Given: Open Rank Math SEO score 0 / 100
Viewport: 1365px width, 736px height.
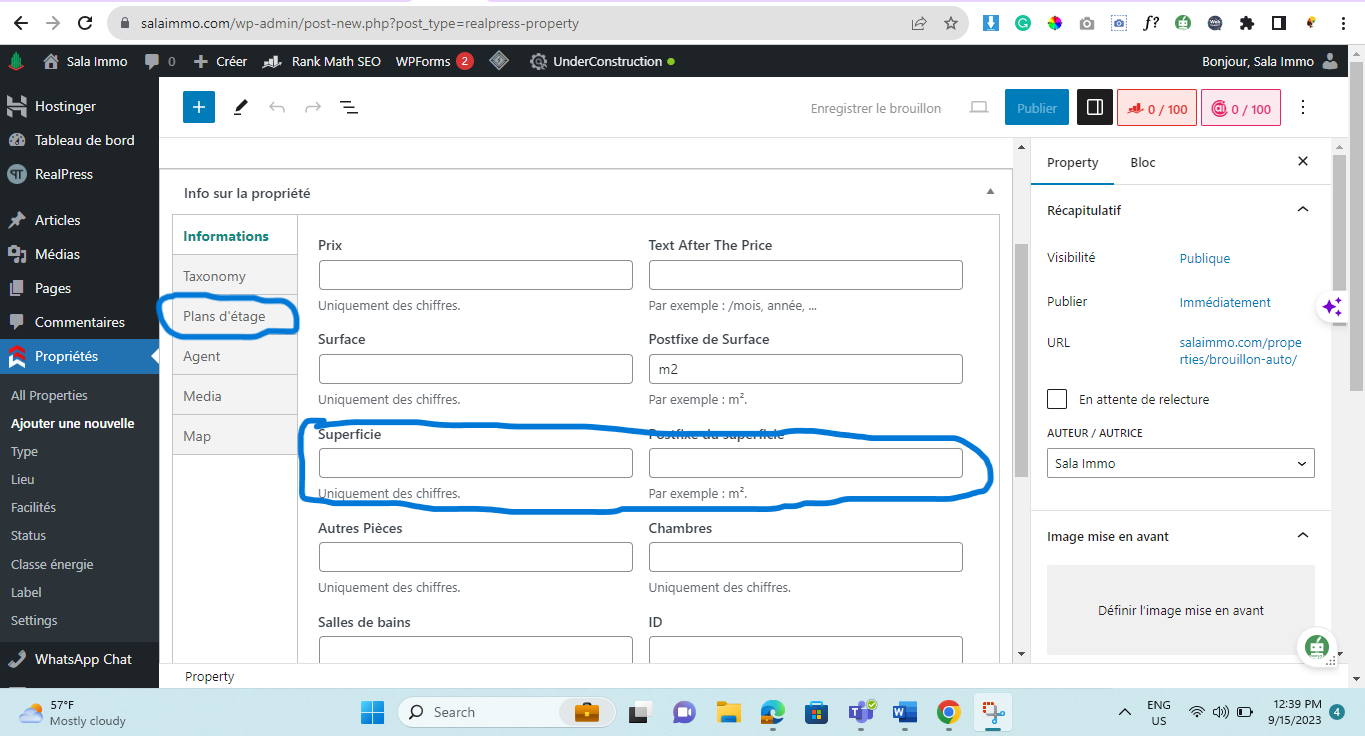Looking at the screenshot, I should (1157, 109).
